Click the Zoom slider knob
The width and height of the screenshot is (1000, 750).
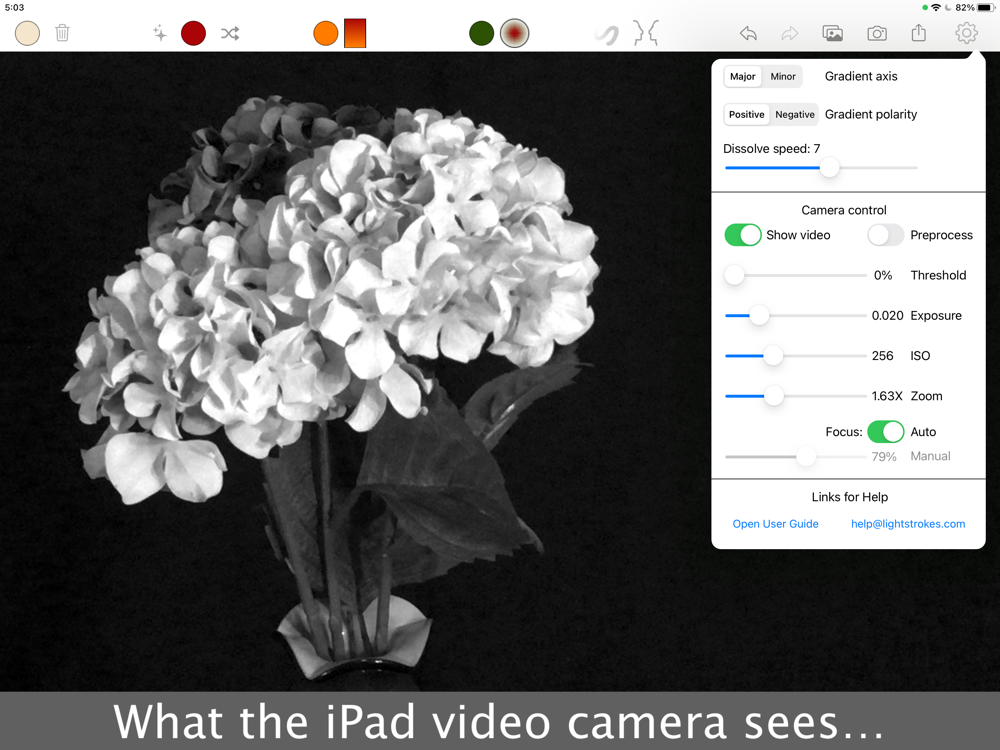[x=774, y=395]
